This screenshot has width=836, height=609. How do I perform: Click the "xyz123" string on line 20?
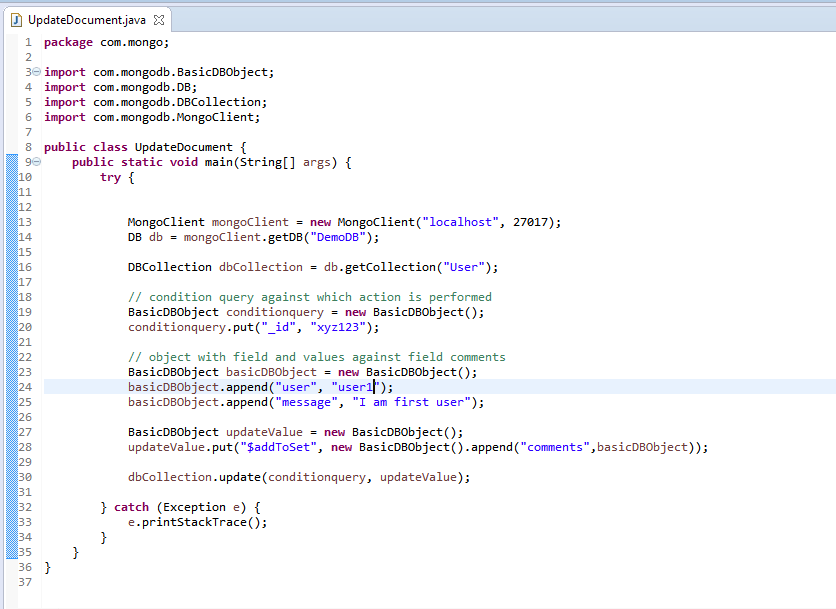click(338, 327)
